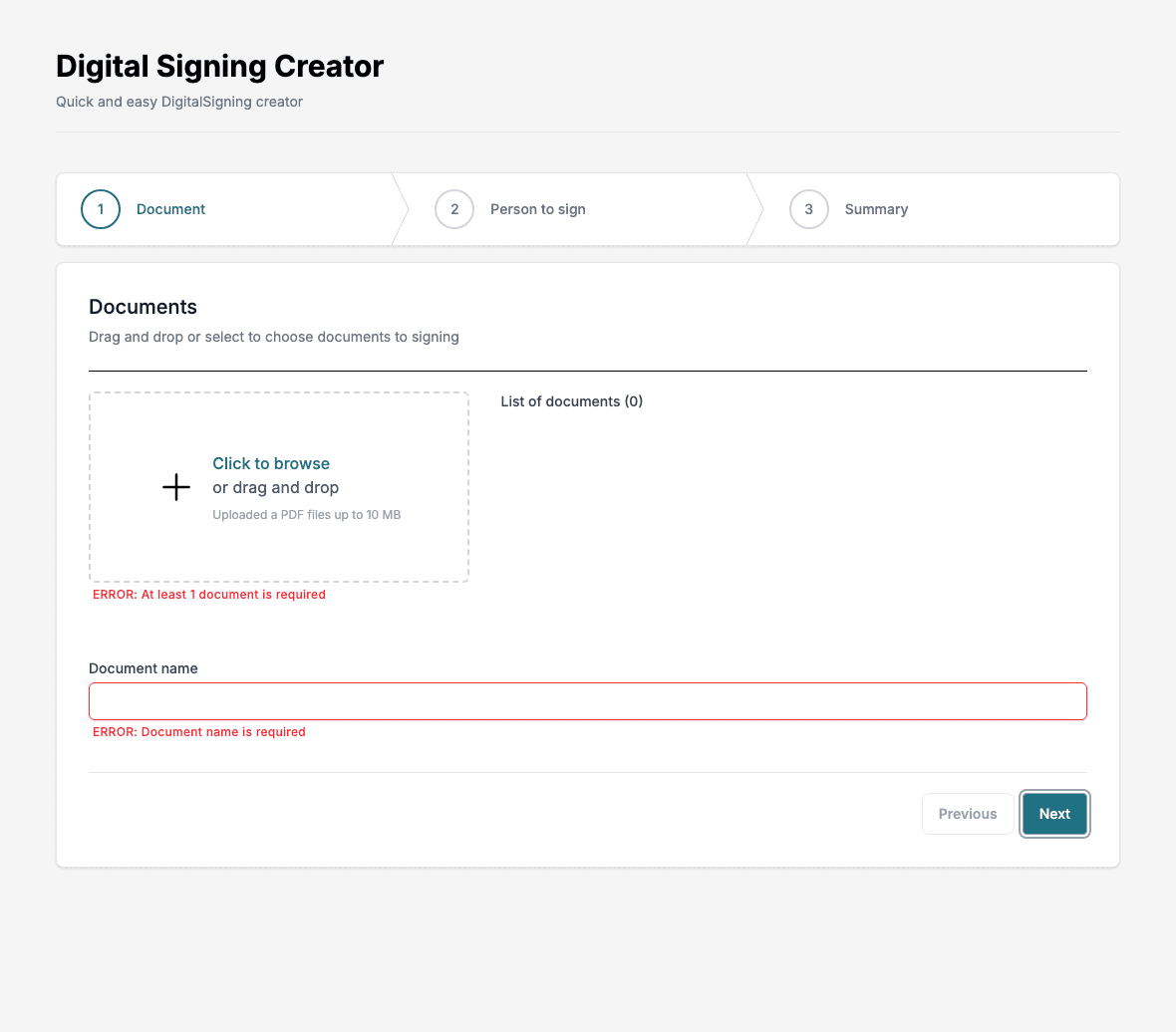Image resolution: width=1176 pixels, height=1032 pixels.
Task: Click the step 2 circle icon
Action: [x=454, y=209]
